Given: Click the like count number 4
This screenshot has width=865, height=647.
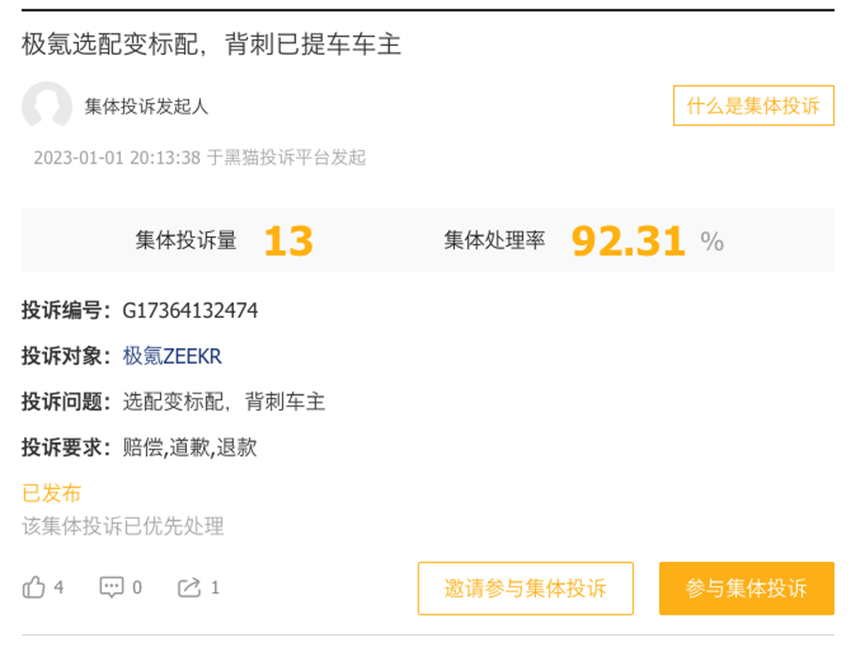Looking at the screenshot, I should click(x=59, y=587).
